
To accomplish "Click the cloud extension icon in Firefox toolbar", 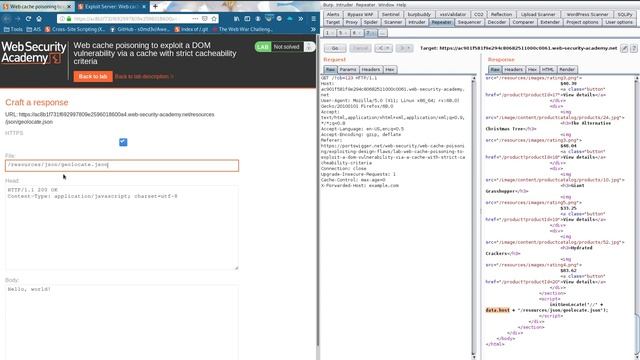I will [290, 19].
